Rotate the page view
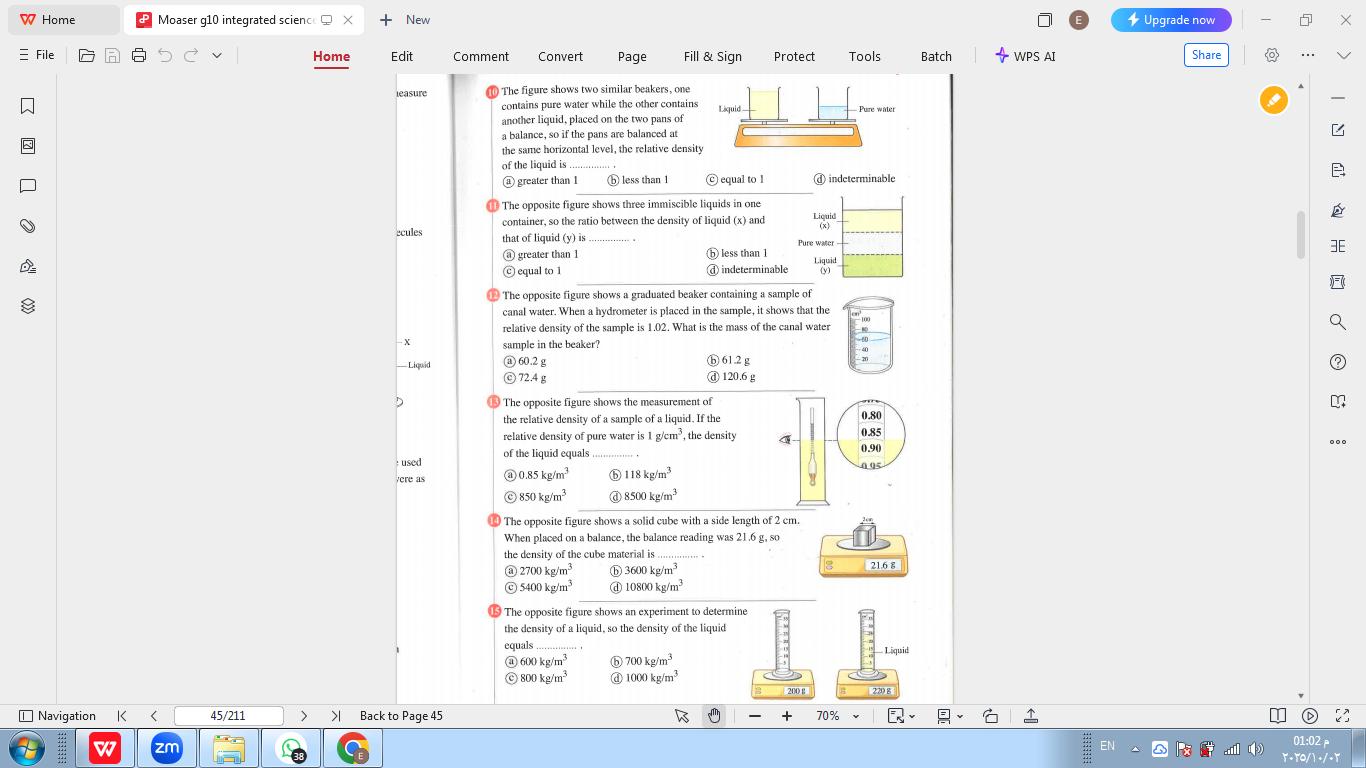The width and height of the screenshot is (1366, 768). [990, 716]
